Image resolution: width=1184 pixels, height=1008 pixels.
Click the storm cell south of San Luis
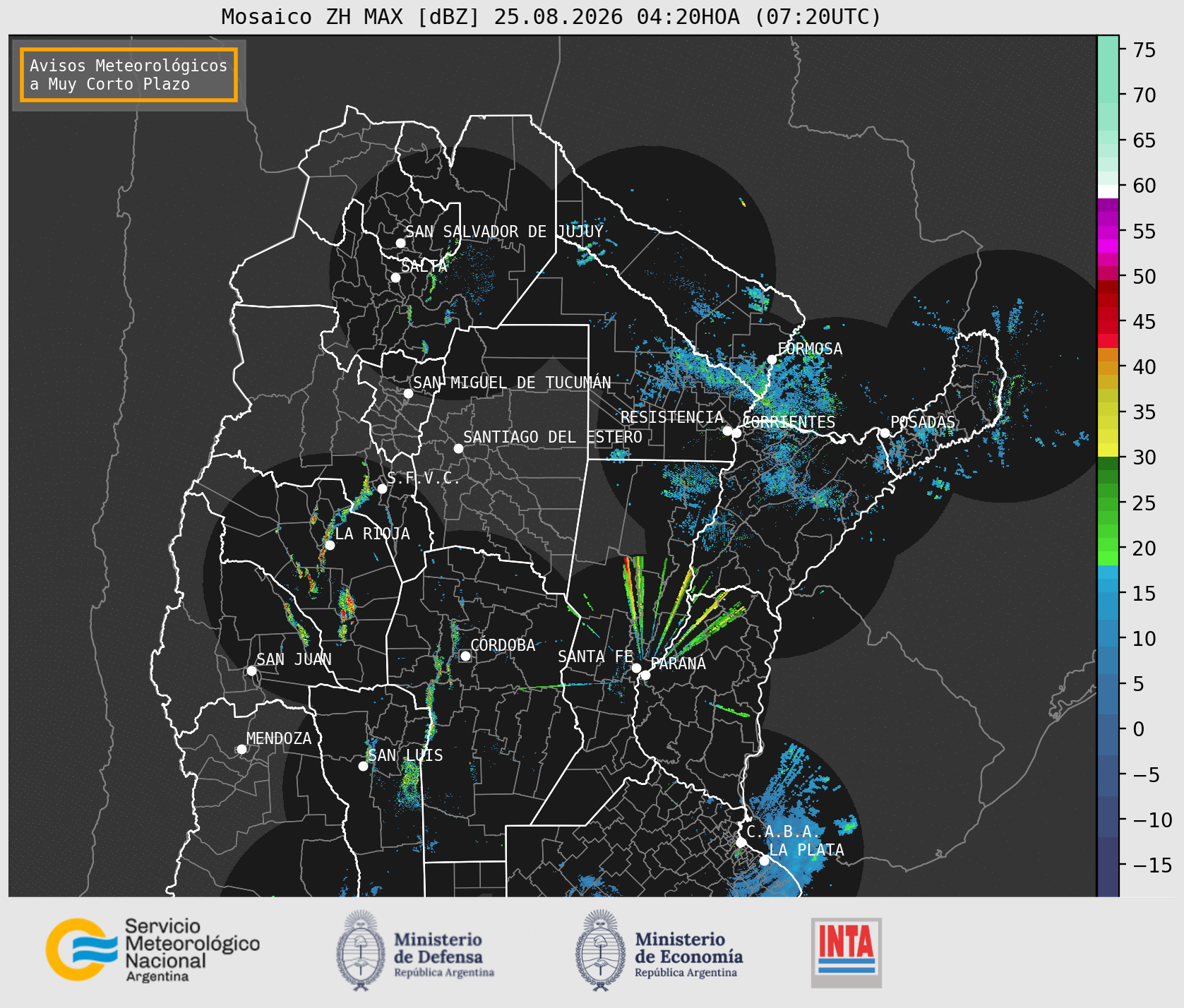(409, 782)
